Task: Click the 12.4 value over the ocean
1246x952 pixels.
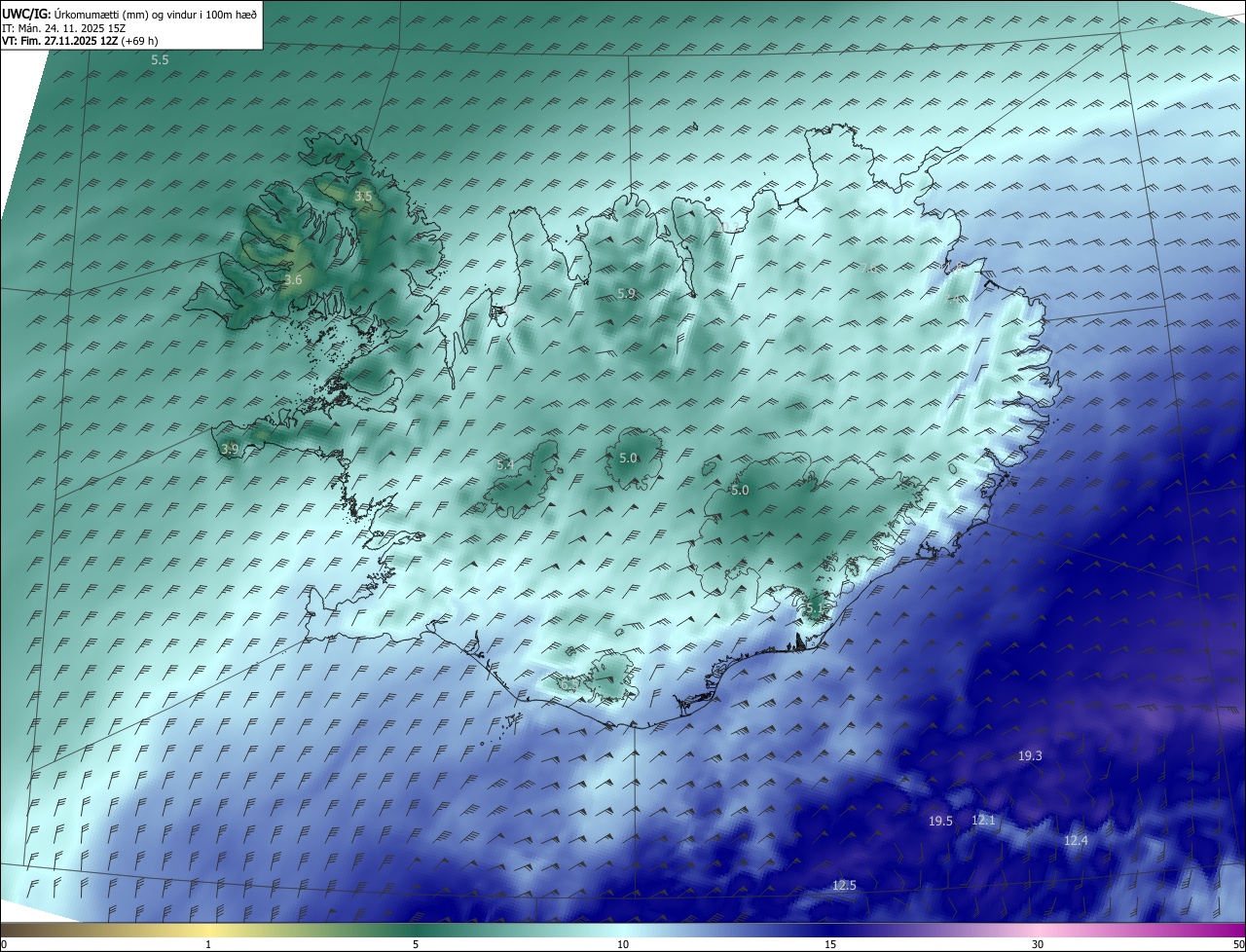Action: (1076, 840)
